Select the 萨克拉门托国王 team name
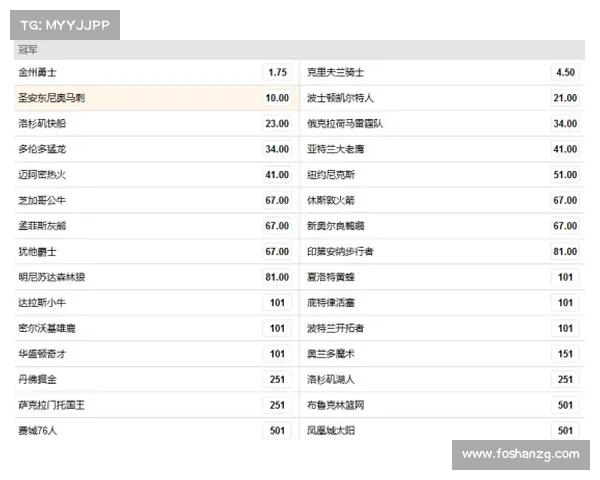 (51, 405)
